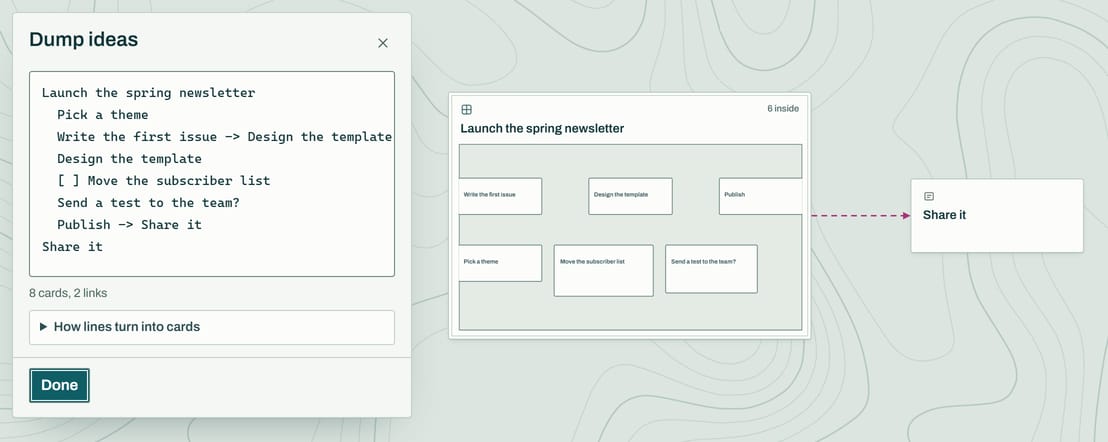The width and height of the screenshot is (1108, 442).
Task: Click the 'Launch the spring newsletter' editor line
Action: pos(148,92)
